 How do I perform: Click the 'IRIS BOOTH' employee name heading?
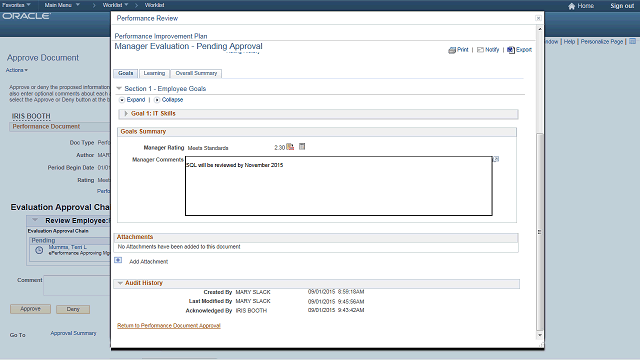(31, 116)
